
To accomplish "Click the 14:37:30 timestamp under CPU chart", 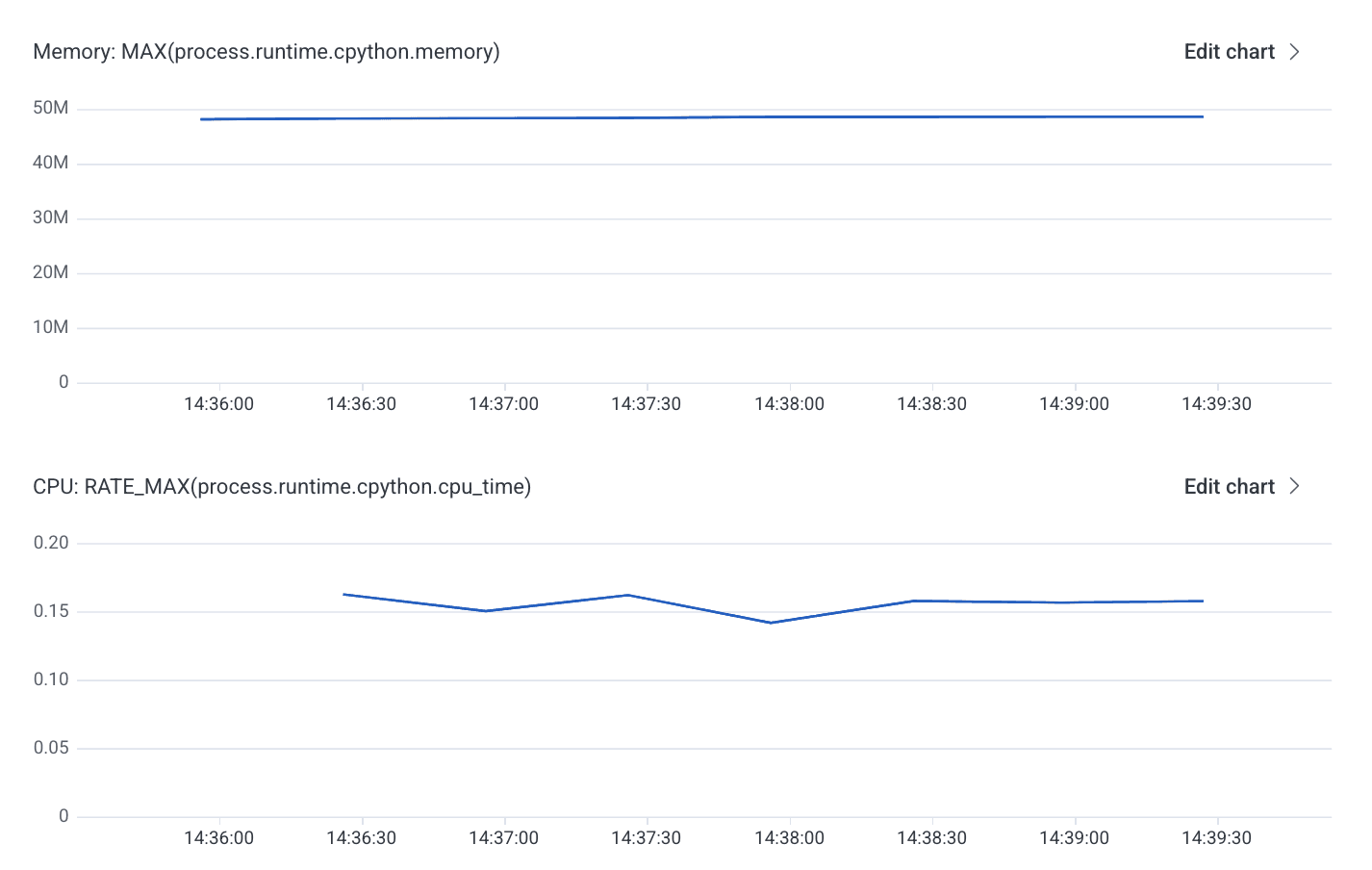I will click(647, 838).
